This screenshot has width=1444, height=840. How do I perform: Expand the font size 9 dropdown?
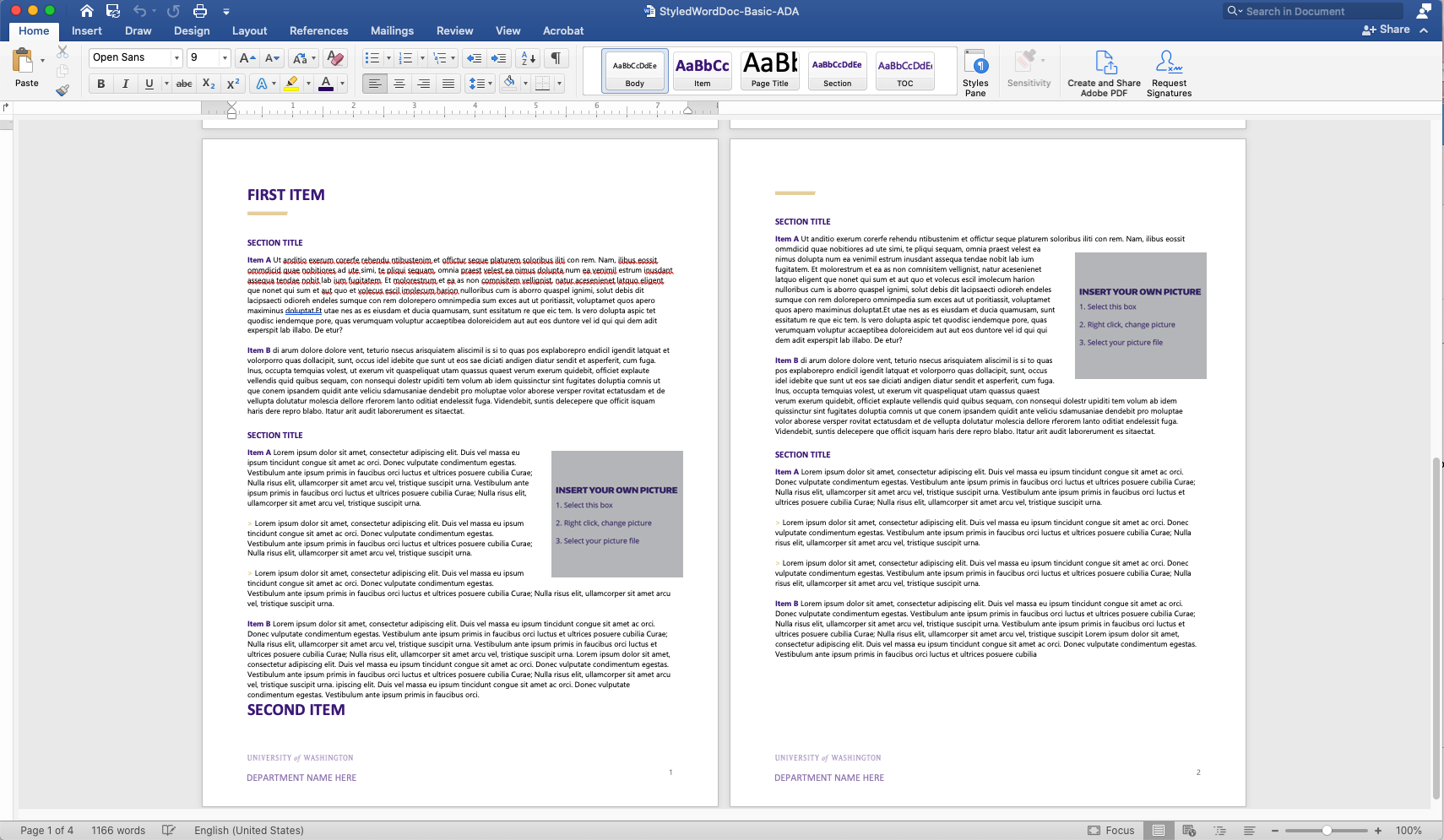225,58
